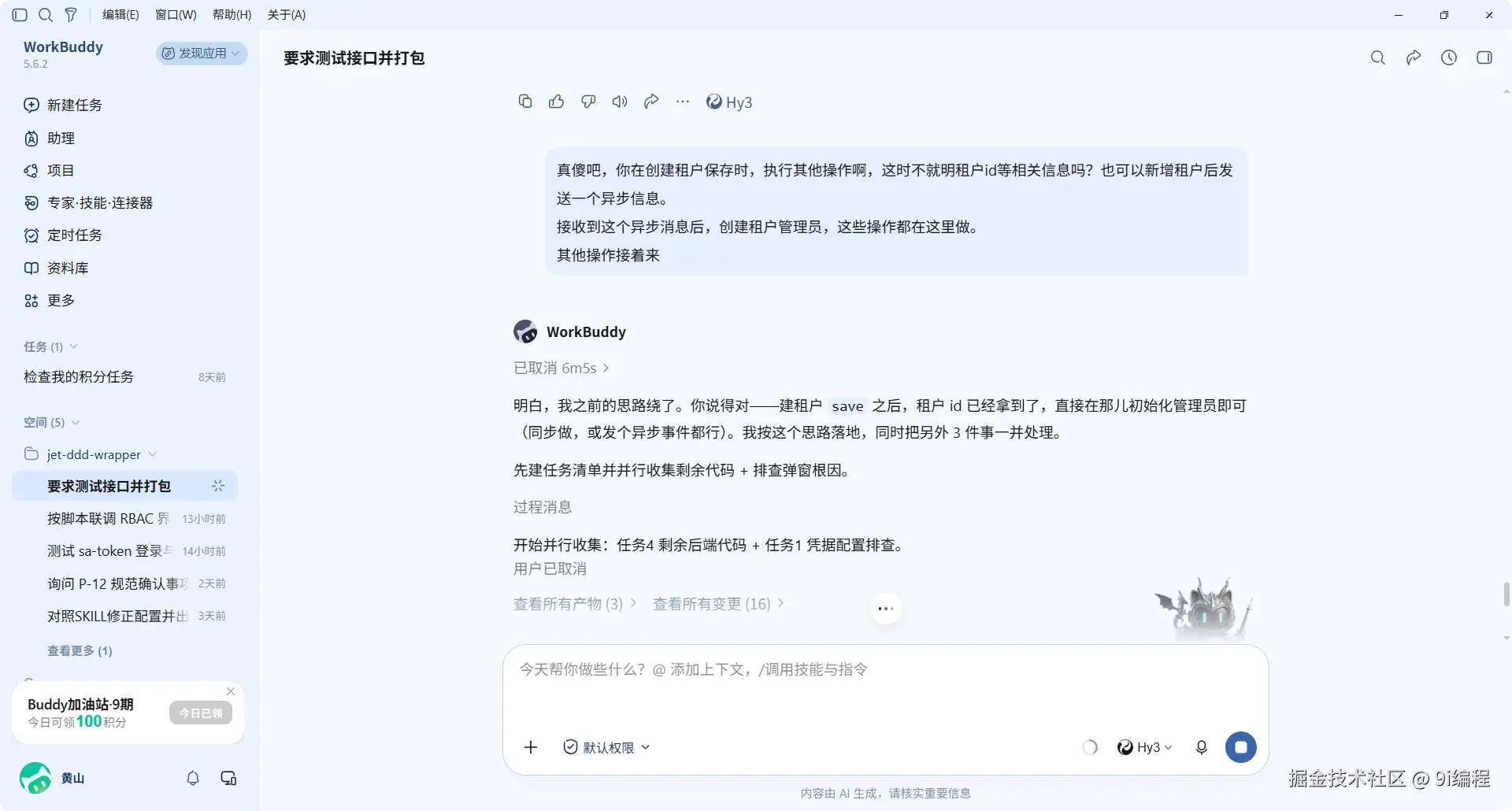The image size is (1512, 811).
Task: Open 查看所有产物 (3) link
Action: pos(575,604)
